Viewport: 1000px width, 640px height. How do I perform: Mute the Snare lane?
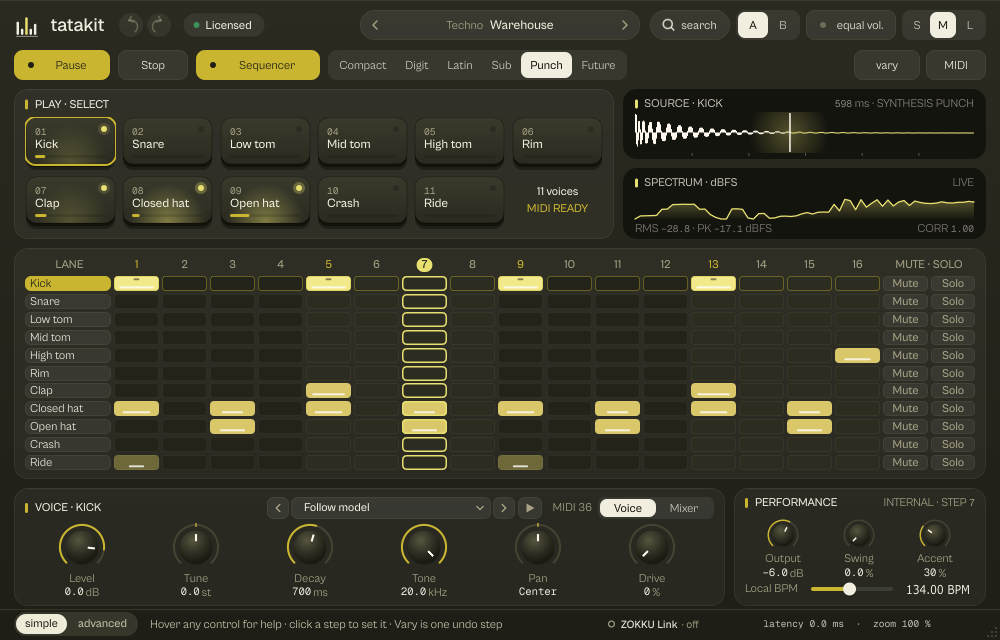point(905,301)
